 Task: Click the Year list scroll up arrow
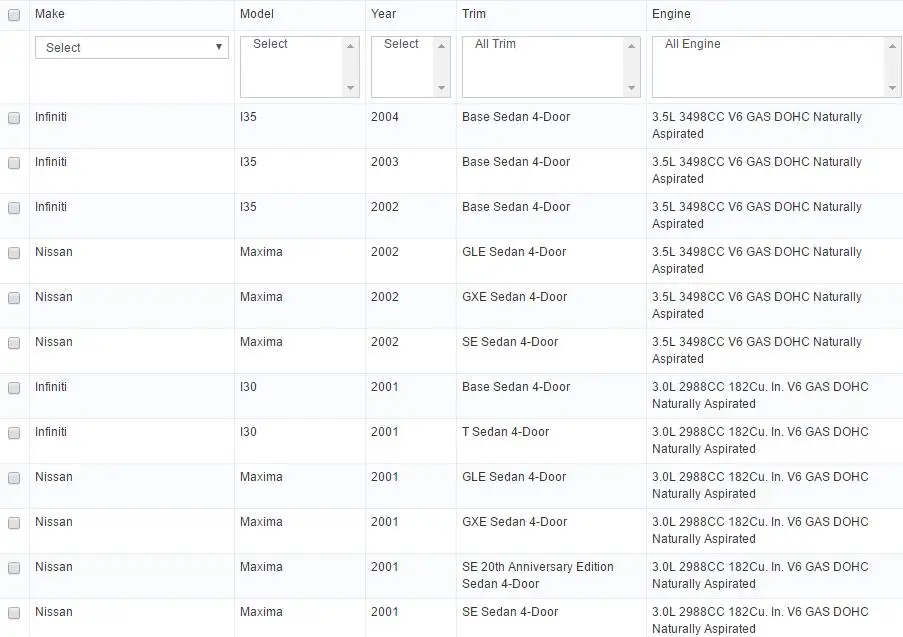point(441,46)
